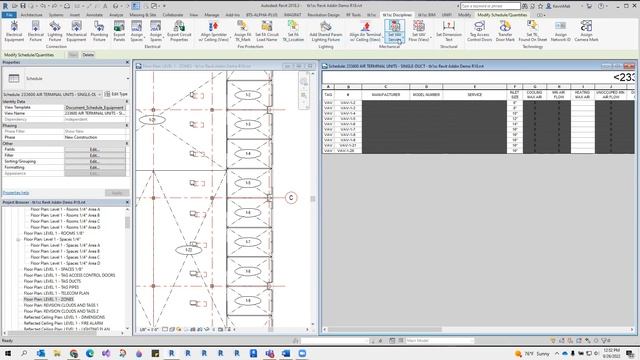This screenshot has height=360, width=640.
Task: Click the Electrical Equipment connection tool
Action: pyautogui.click(x=14, y=31)
